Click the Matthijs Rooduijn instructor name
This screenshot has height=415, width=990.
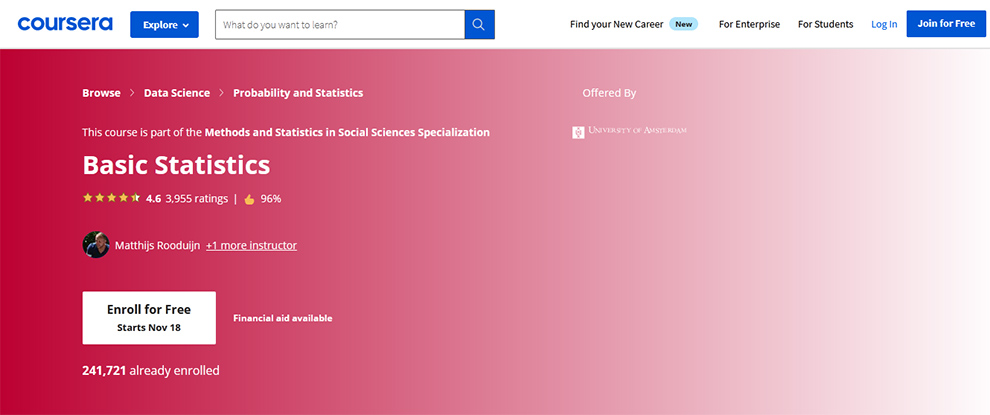click(157, 245)
